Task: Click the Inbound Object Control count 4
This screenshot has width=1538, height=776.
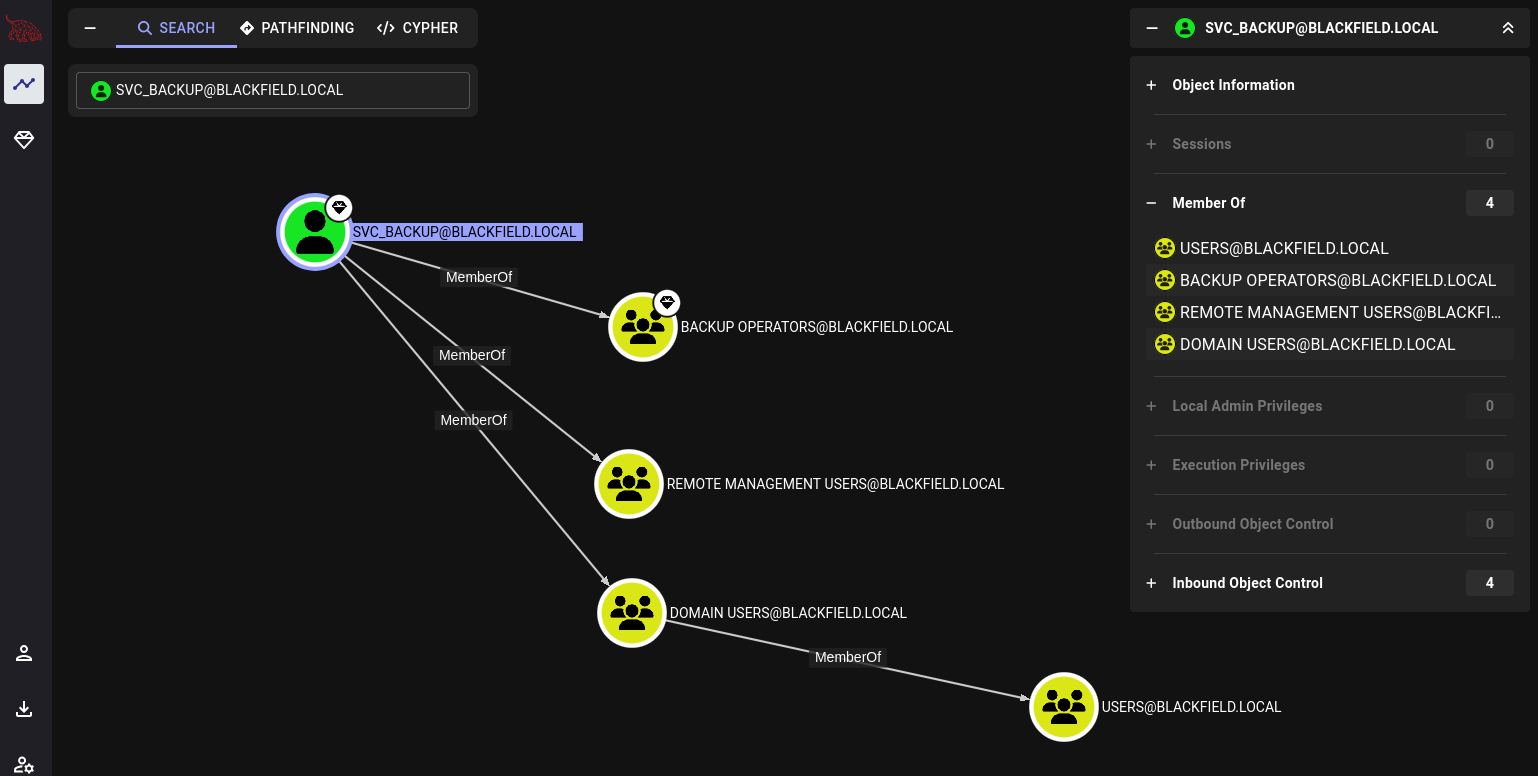Action: click(x=1490, y=583)
